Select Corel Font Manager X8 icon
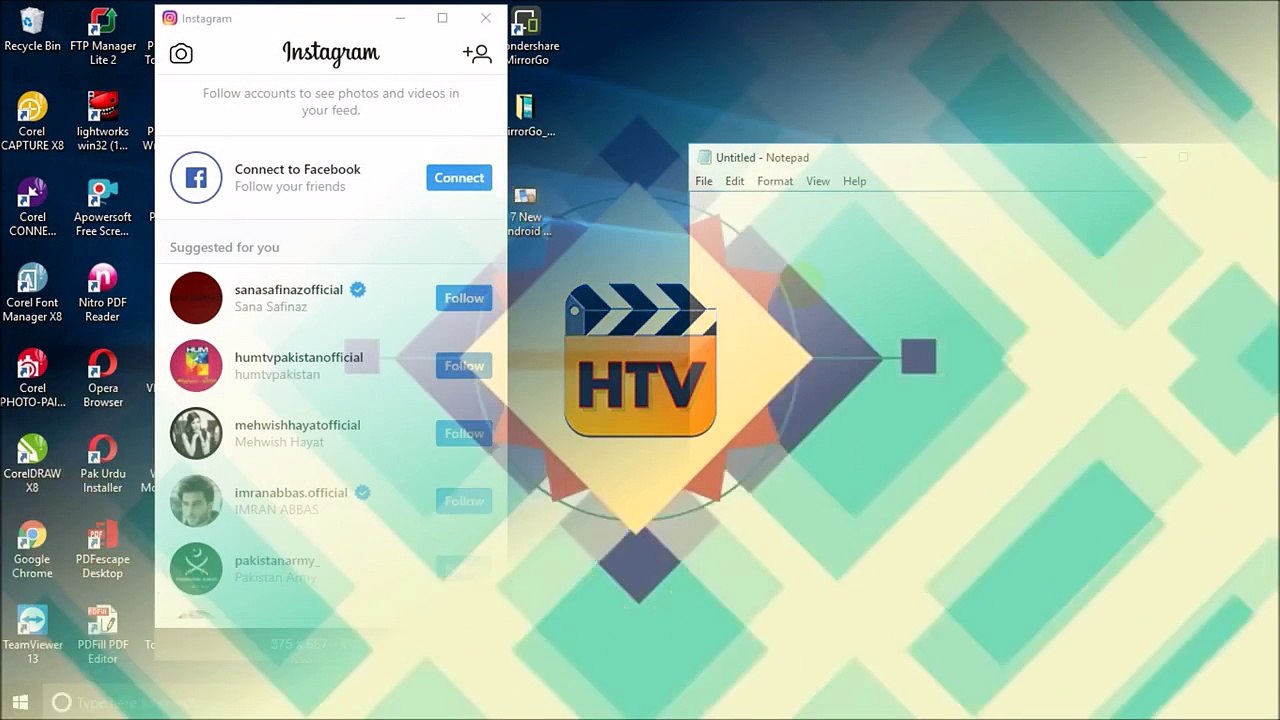1280x720 pixels. tap(32, 294)
